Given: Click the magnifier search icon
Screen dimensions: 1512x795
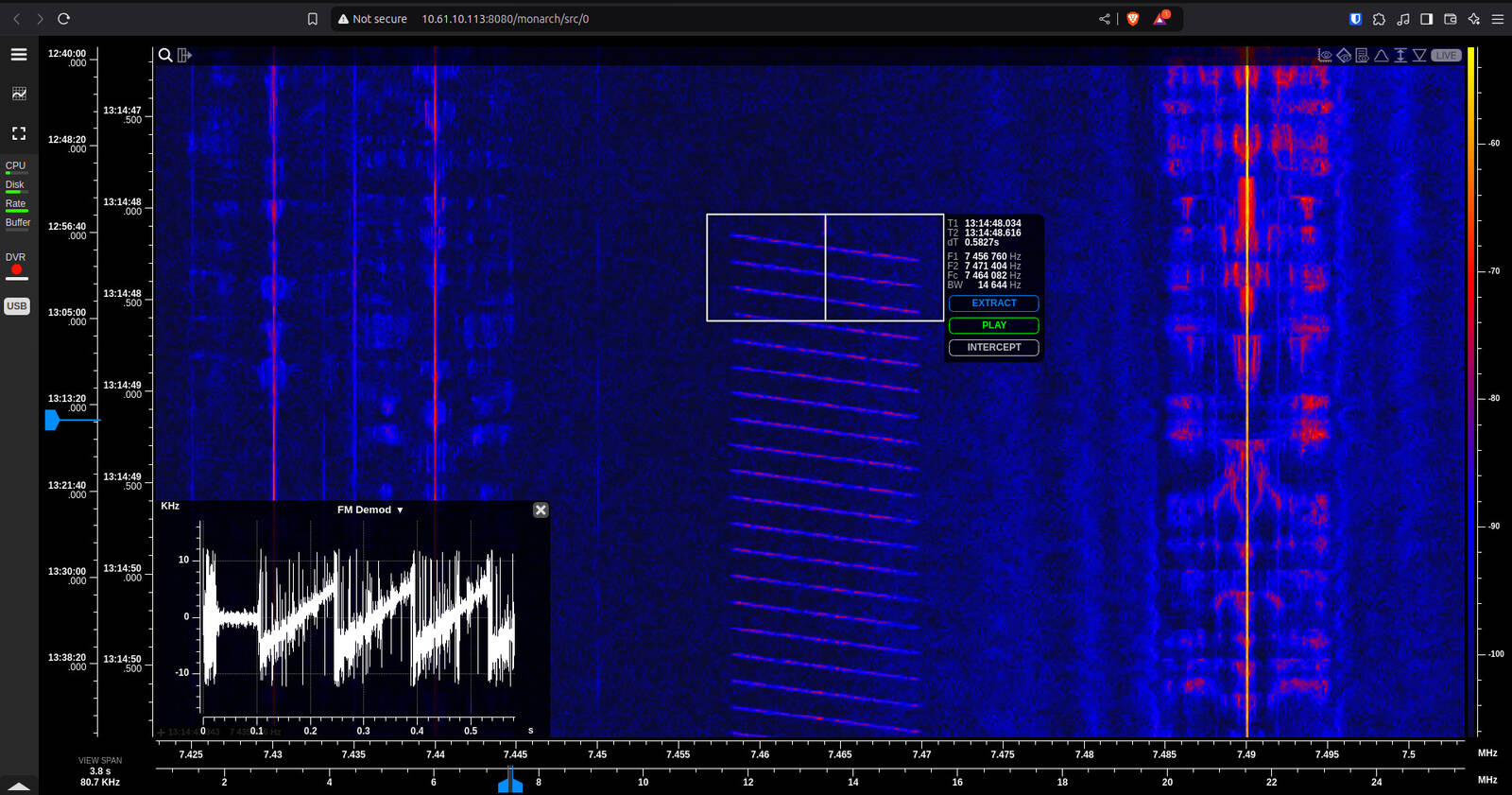Looking at the screenshot, I should [x=165, y=56].
